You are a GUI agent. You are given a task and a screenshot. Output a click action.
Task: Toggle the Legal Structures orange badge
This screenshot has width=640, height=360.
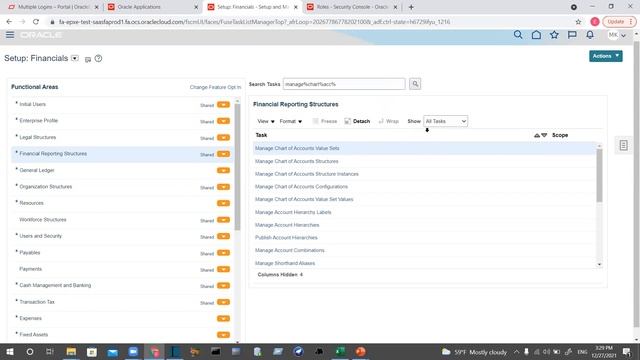[x=223, y=138]
